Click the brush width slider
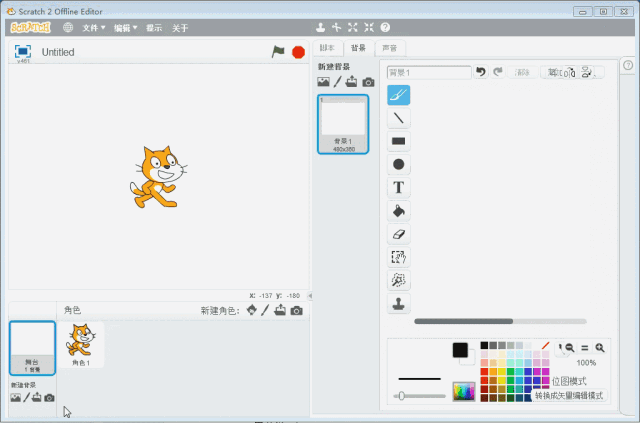 tap(420, 396)
